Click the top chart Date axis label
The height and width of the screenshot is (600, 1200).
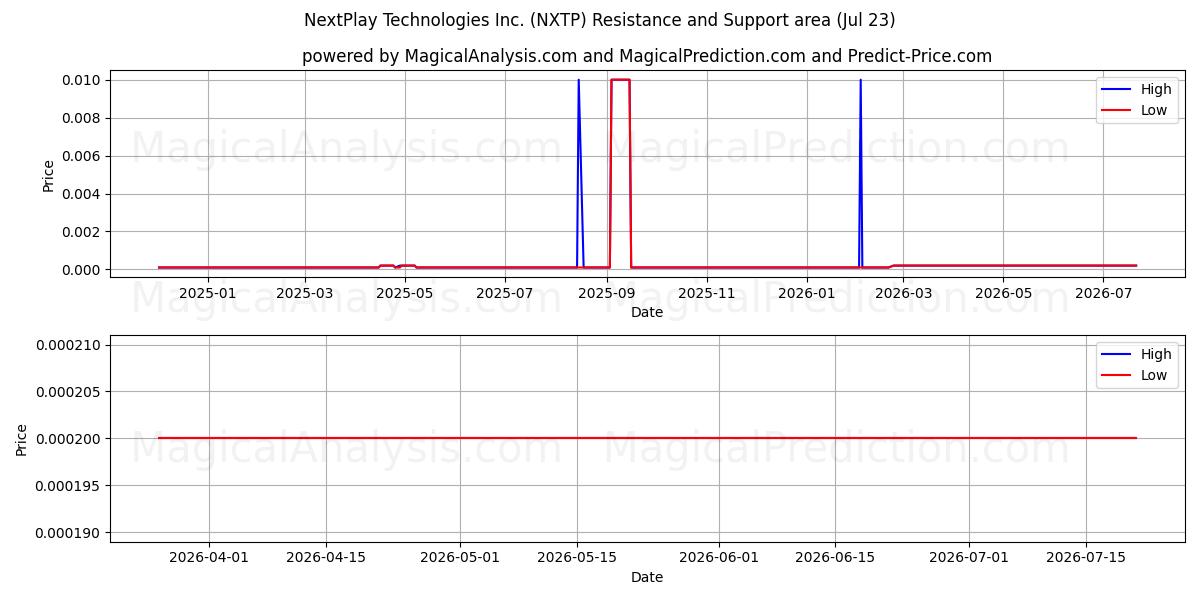[x=647, y=313]
